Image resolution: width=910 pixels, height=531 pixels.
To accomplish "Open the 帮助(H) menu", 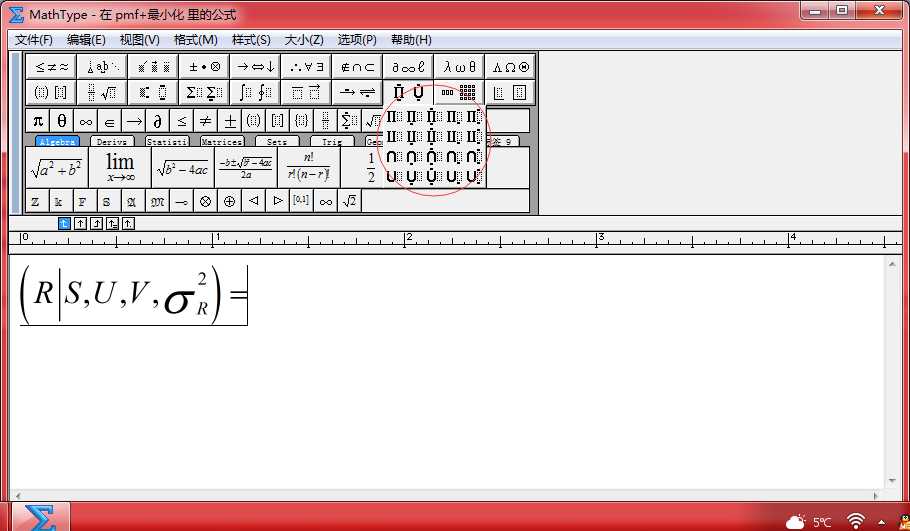I will 411,39.
